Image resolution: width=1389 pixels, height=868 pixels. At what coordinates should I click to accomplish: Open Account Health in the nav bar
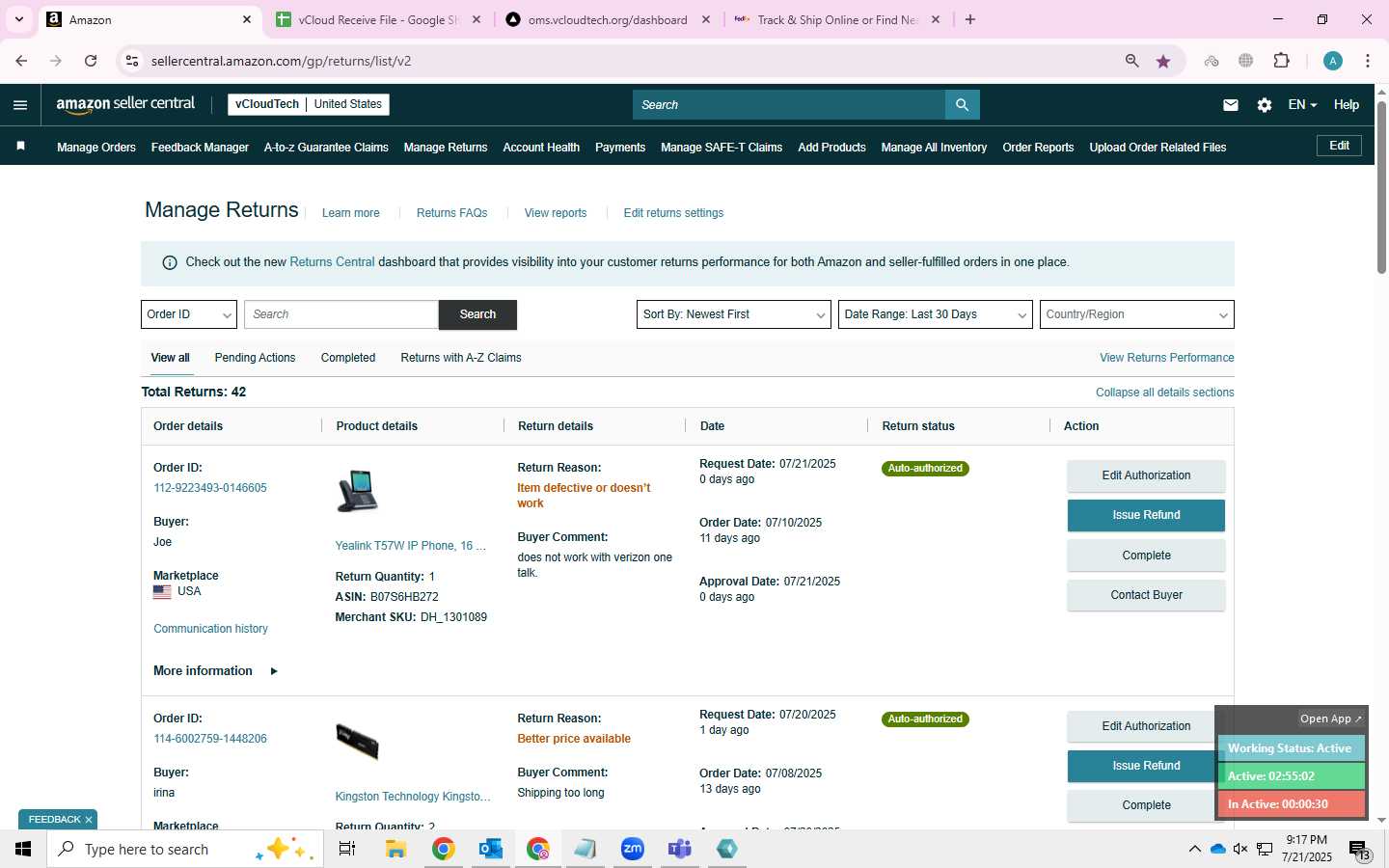click(541, 148)
